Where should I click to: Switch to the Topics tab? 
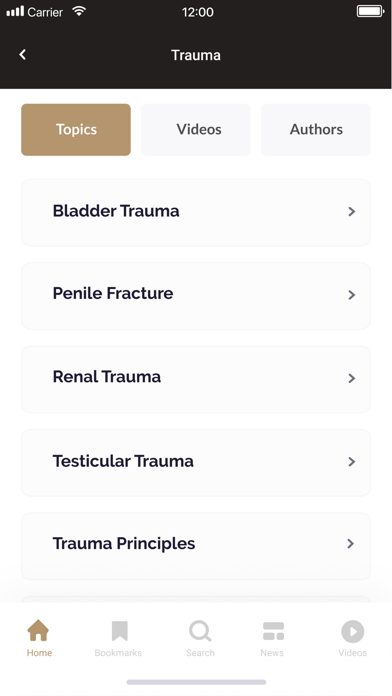[x=76, y=130]
